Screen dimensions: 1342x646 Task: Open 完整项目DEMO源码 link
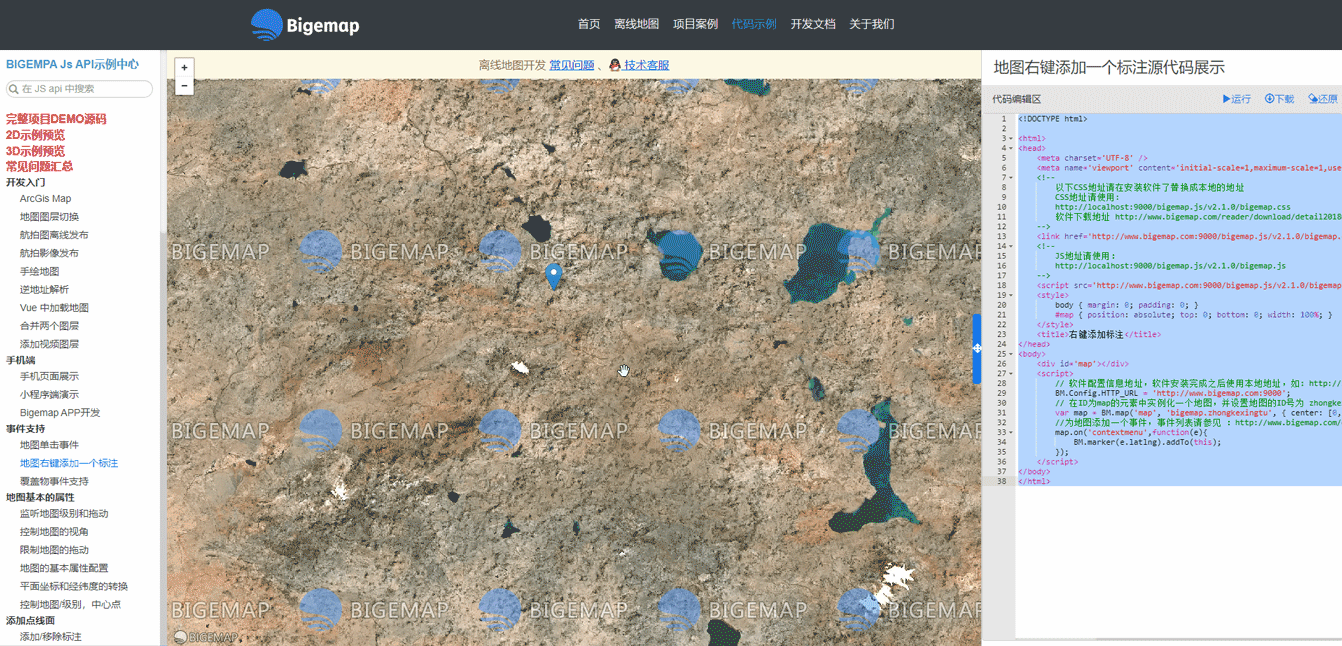56,119
